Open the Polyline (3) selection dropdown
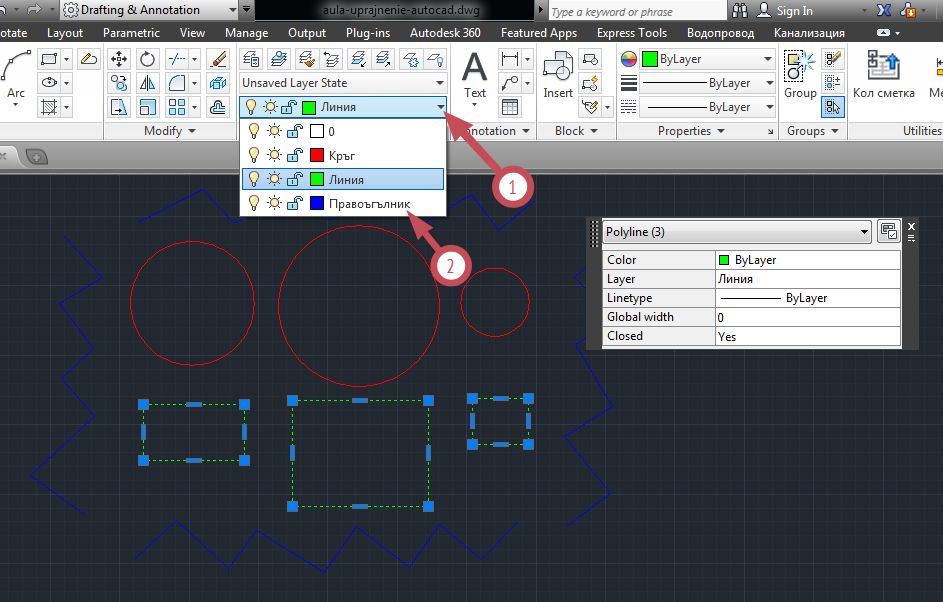The height and width of the screenshot is (602, 943). tap(737, 232)
